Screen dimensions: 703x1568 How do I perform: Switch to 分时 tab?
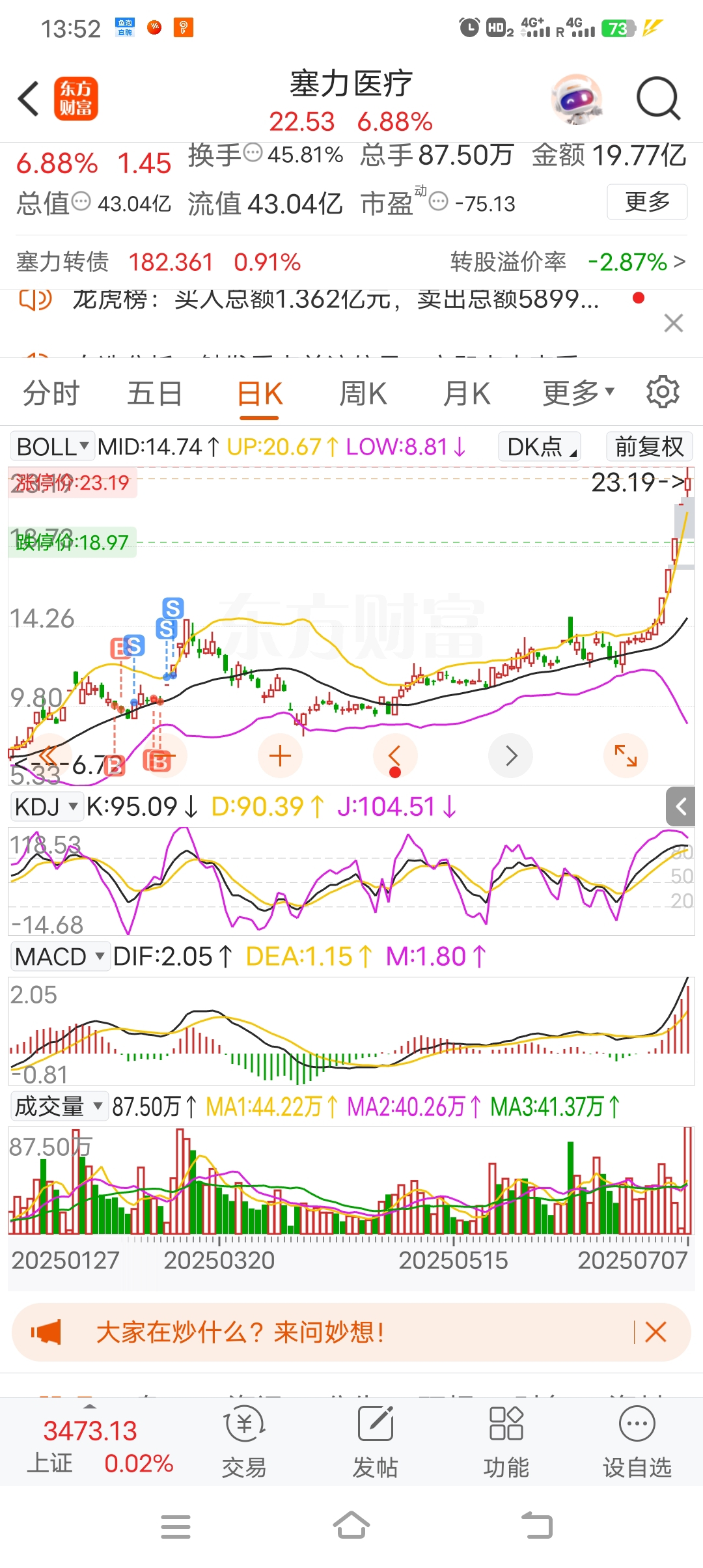pos(51,393)
